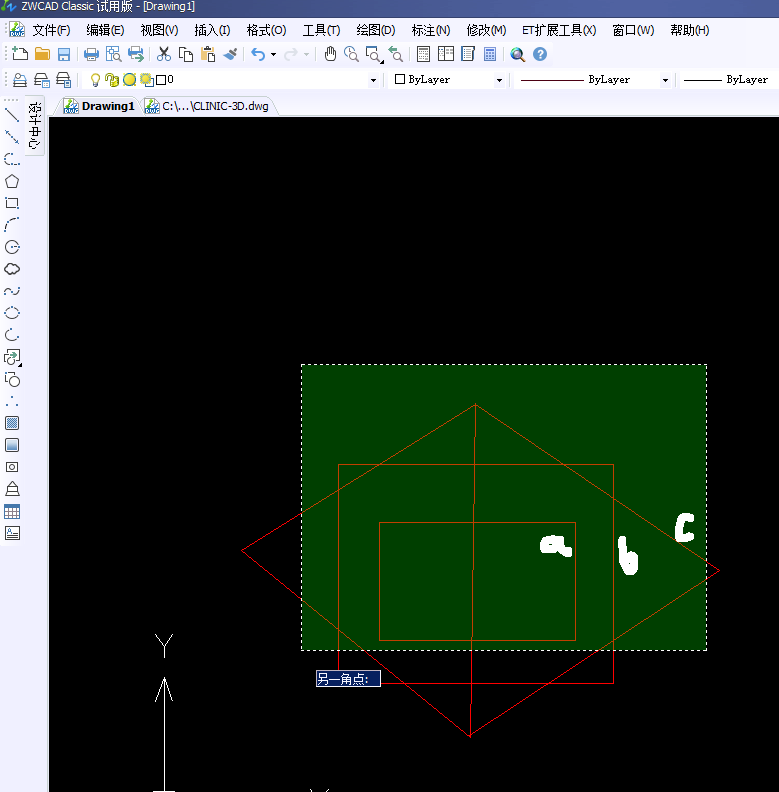Select the Revision Cloud tool
The image size is (779, 792).
click(12, 269)
